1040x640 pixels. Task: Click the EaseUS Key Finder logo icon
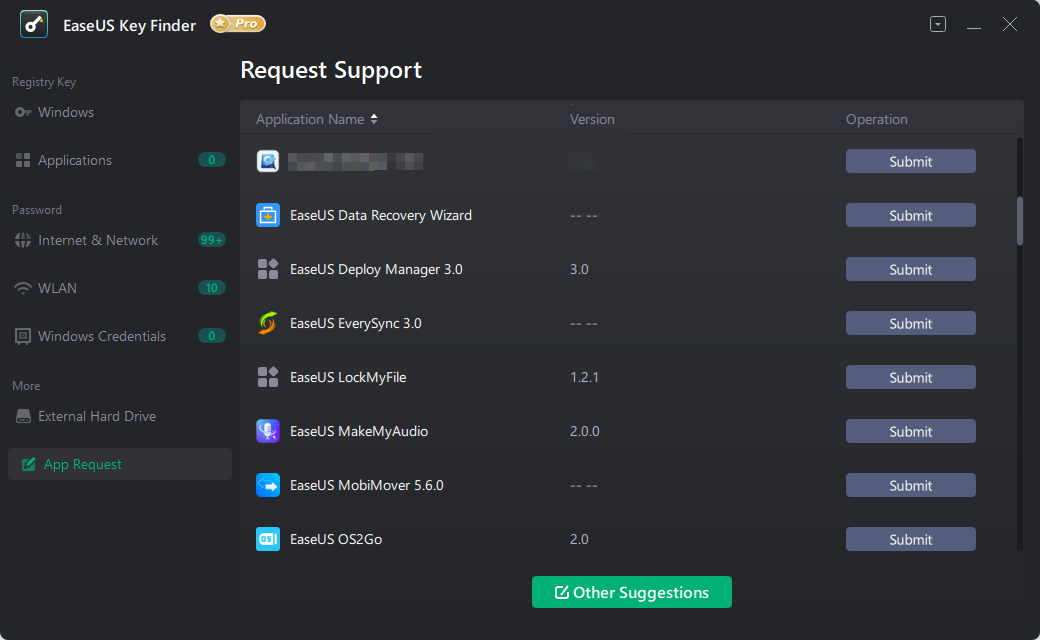[x=35, y=24]
